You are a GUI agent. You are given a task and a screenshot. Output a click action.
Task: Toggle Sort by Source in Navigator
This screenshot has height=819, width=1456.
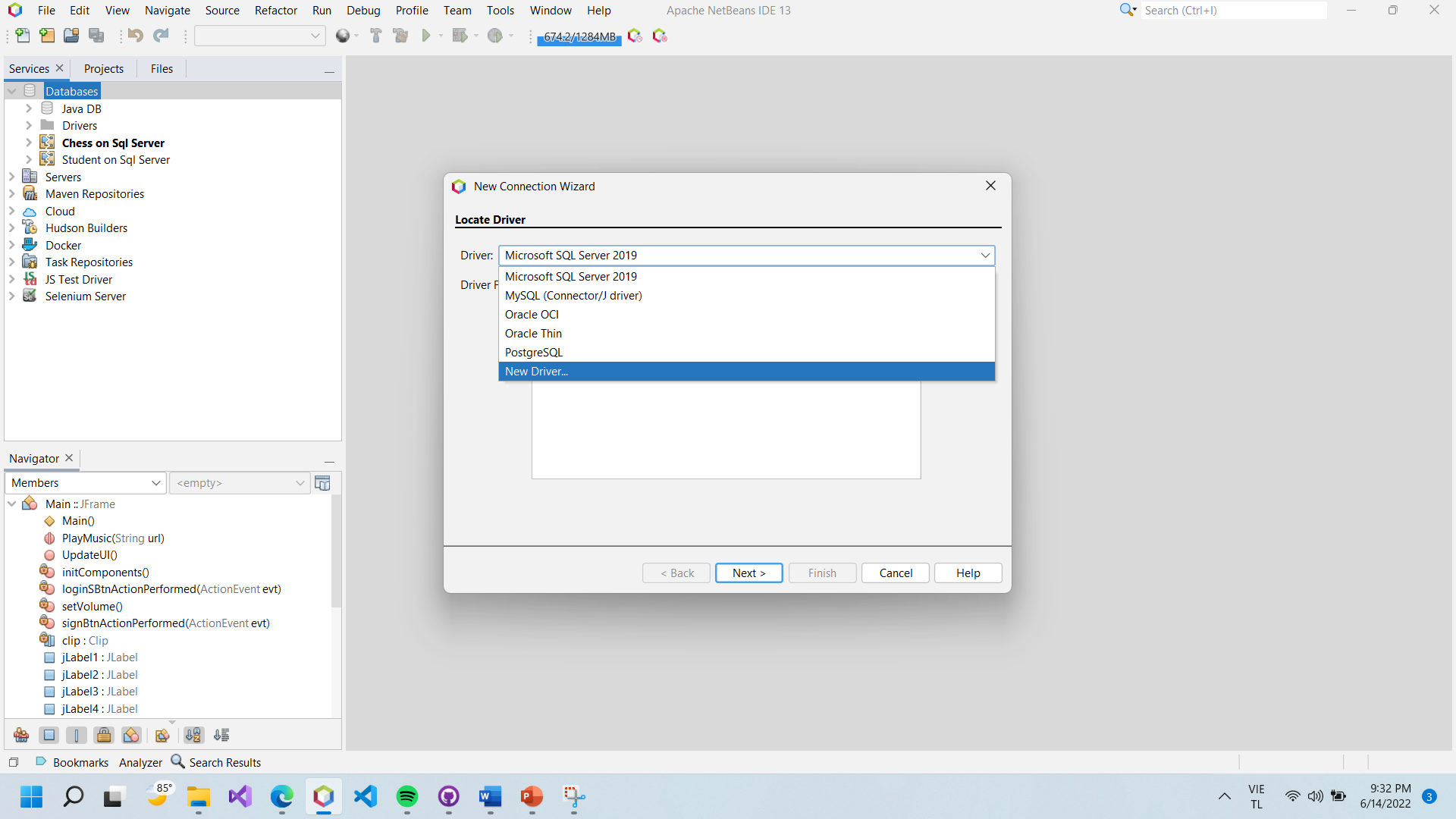[221, 735]
